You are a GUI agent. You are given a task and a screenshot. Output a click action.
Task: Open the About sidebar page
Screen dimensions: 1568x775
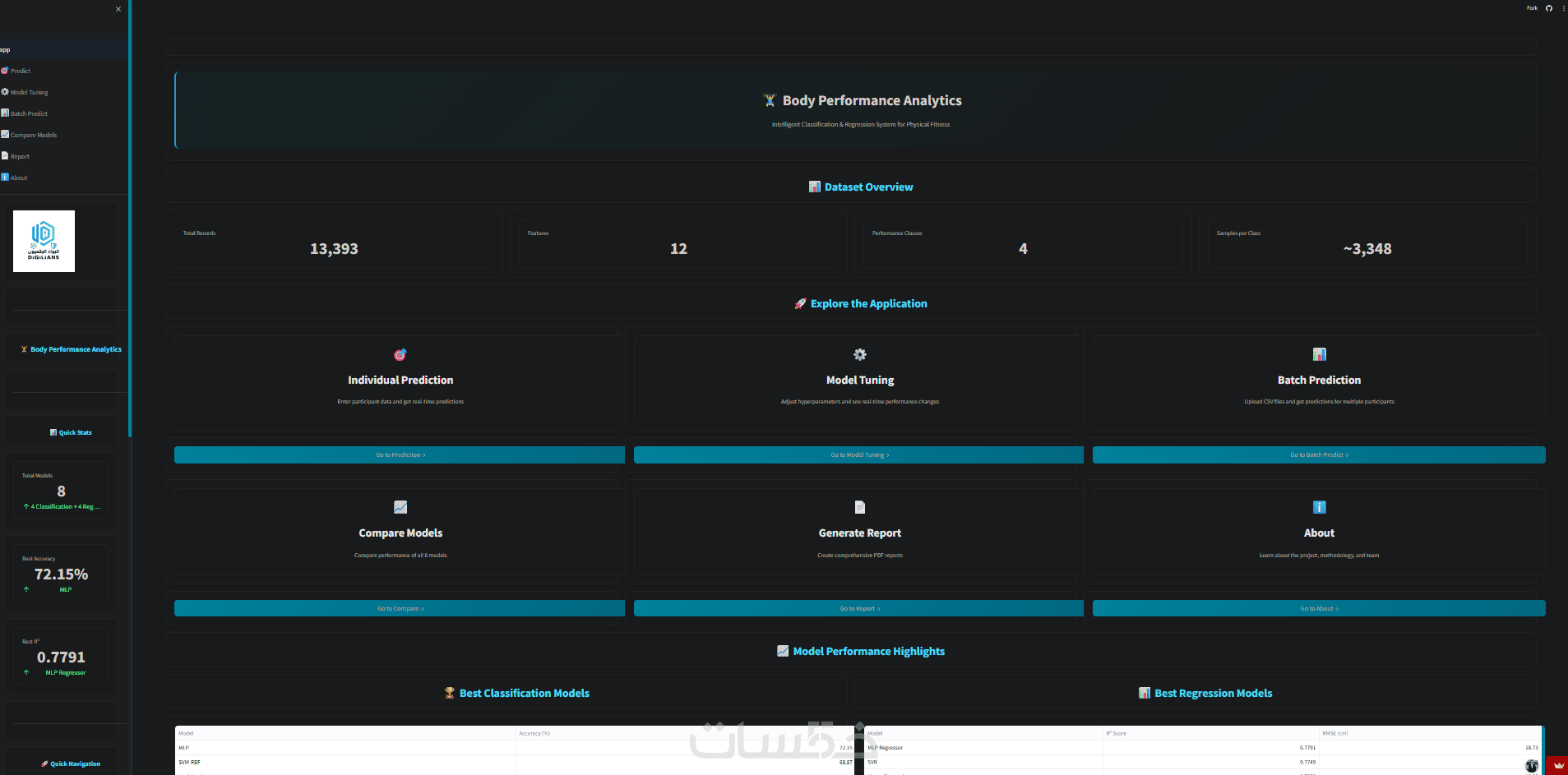point(15,178)
